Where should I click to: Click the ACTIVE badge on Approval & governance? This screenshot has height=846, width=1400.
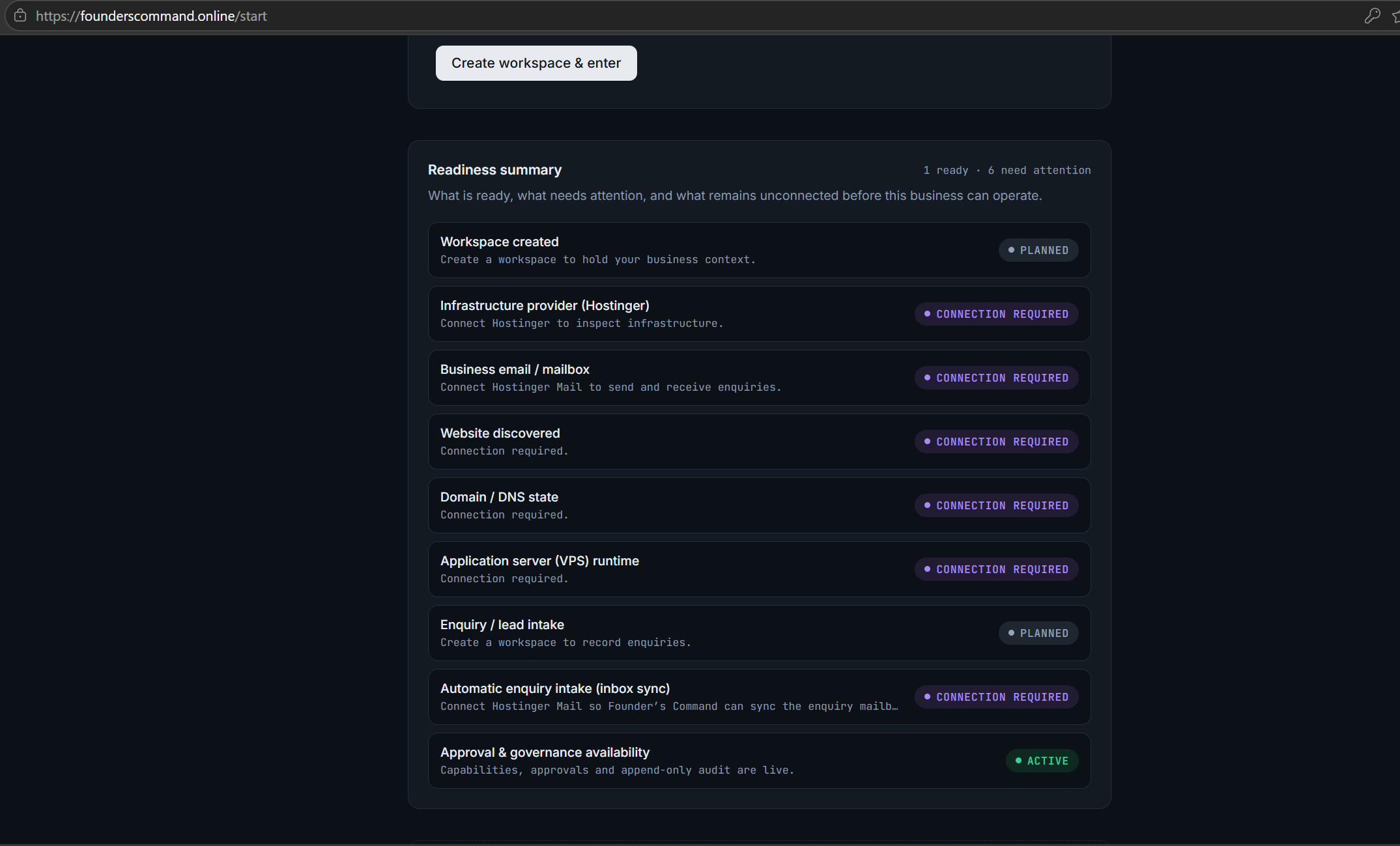[x=1042, y=761]
